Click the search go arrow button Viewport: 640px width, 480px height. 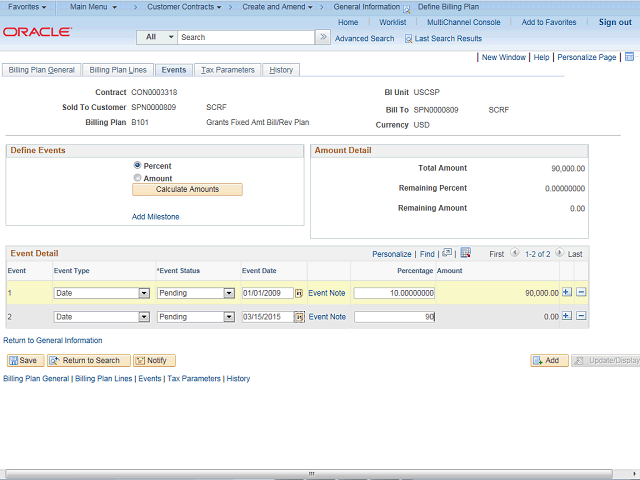point(322,37)
